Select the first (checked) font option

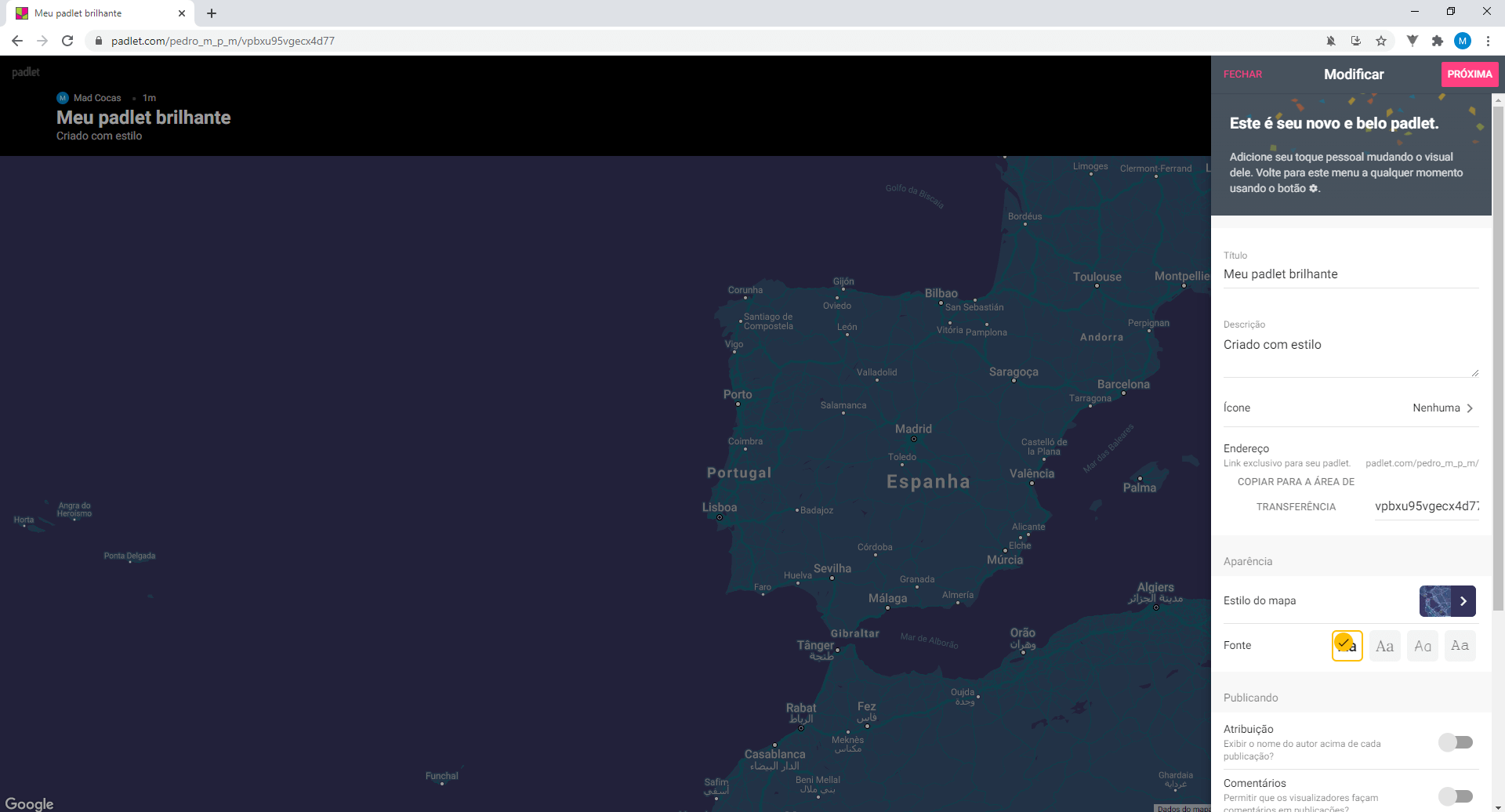click(1347, 646)
